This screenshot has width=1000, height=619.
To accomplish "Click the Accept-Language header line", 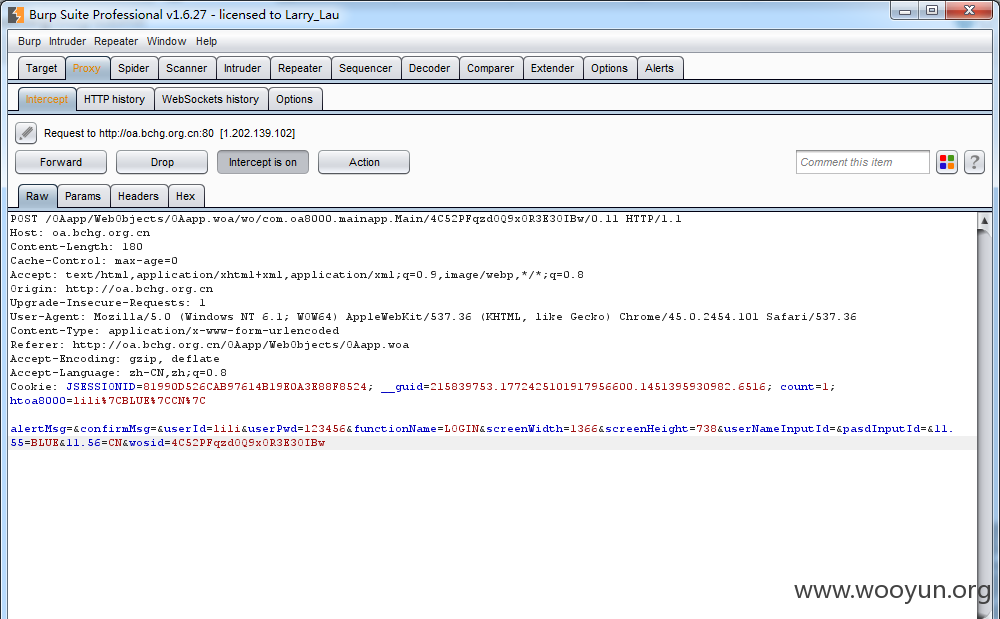I will 118,373.
